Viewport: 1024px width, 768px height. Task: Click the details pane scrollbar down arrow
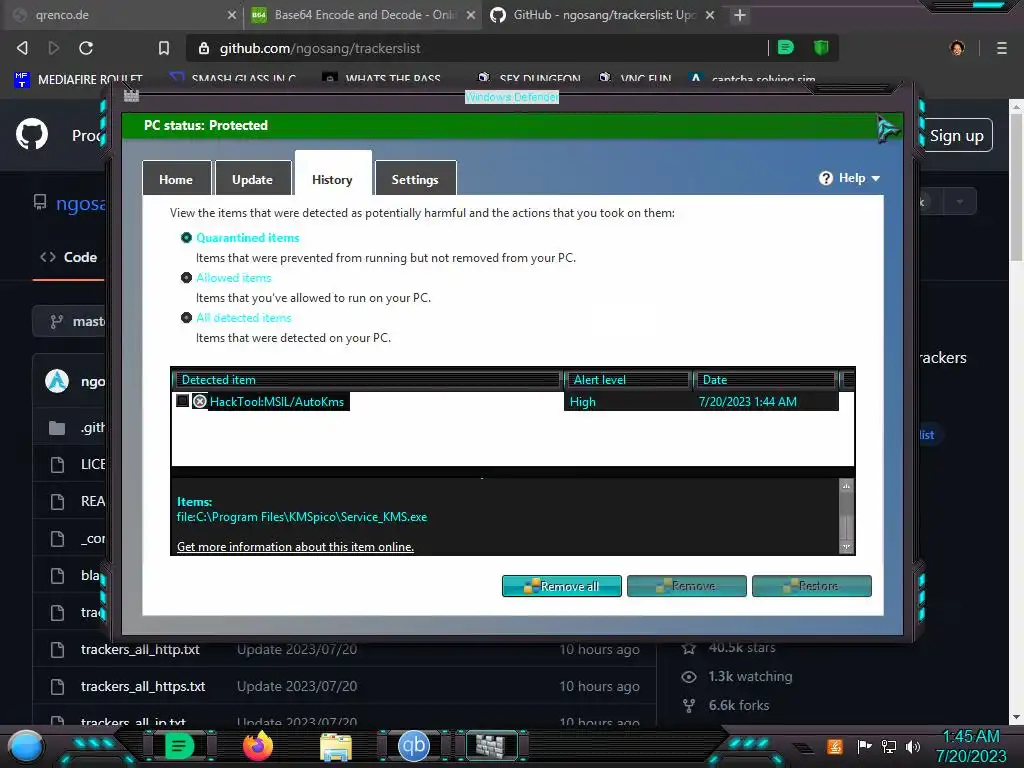coord(846,547)
